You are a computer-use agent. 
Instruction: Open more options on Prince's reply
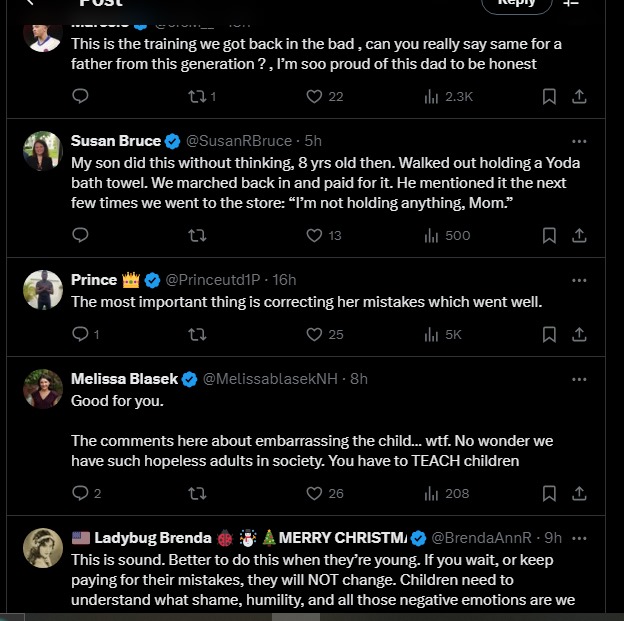pyautogui.click(x=579, y=280)
